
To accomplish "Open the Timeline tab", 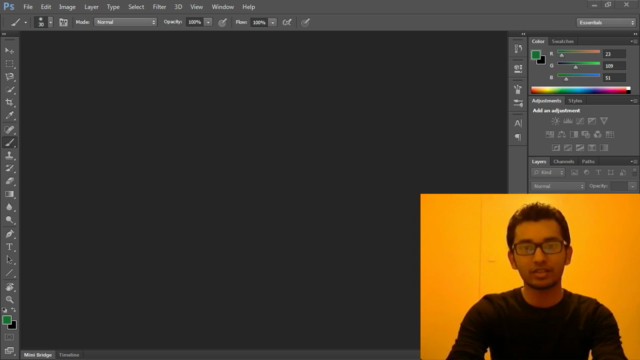I will coord(69,355).
